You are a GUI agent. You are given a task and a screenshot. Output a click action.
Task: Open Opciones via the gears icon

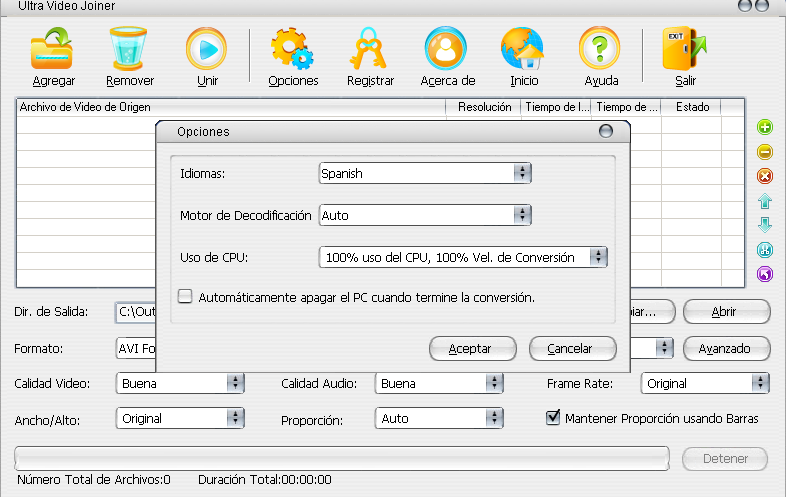pos(292,49)
